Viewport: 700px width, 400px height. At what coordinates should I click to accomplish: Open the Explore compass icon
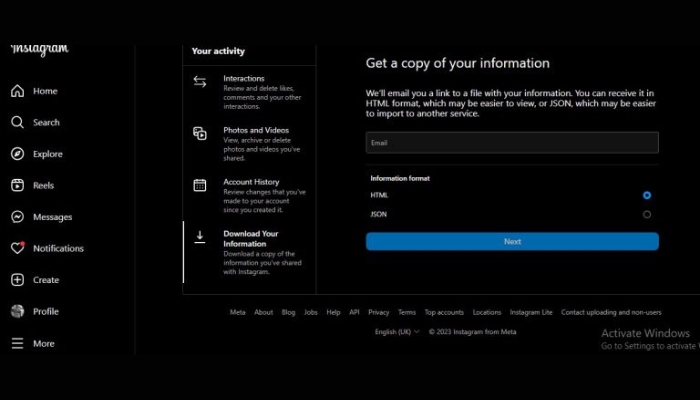(17, 154)
